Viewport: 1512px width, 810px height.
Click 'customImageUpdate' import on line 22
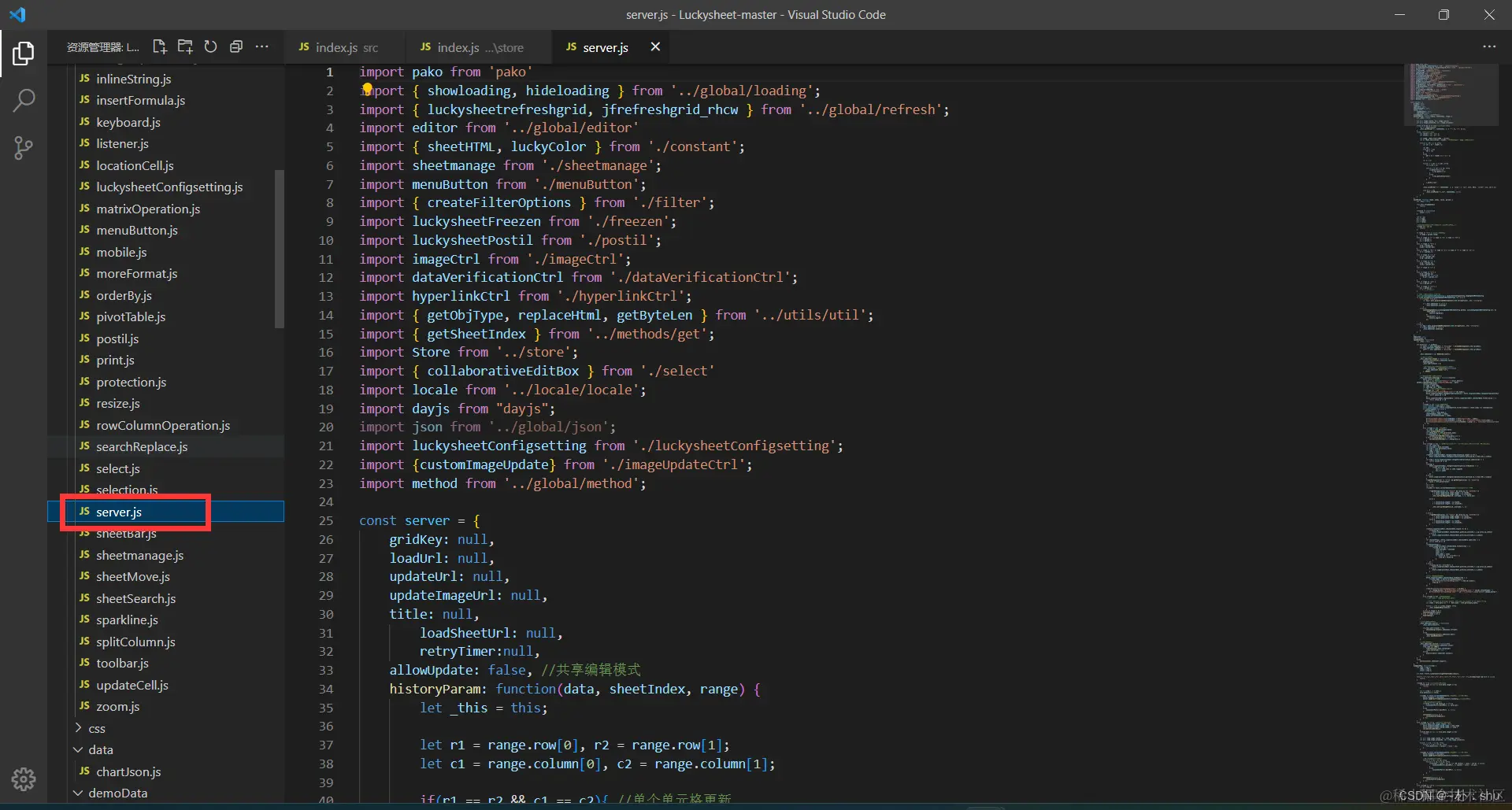pyautogui.click(x=484, y=464)
